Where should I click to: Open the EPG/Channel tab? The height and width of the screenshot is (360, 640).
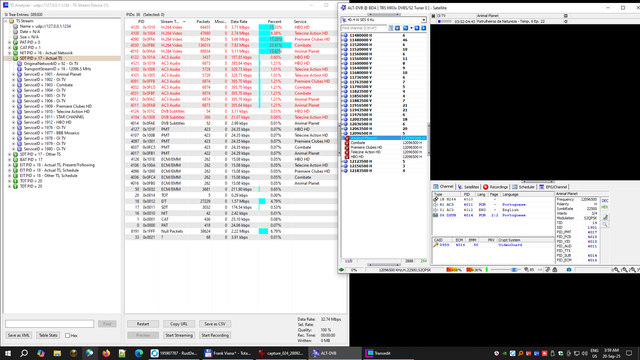click(x=553, y=187)
